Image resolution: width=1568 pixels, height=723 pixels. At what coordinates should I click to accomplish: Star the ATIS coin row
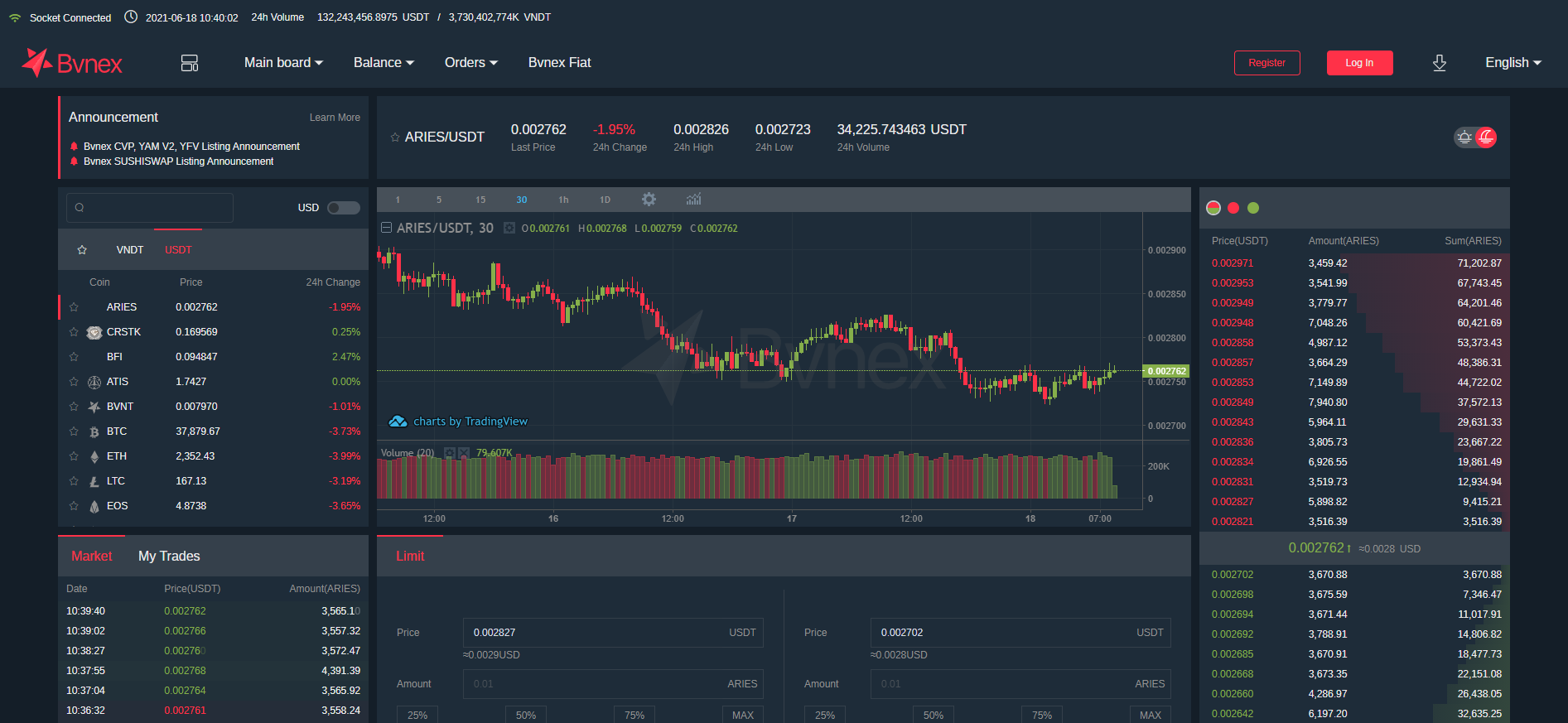(x=74, y=382)
